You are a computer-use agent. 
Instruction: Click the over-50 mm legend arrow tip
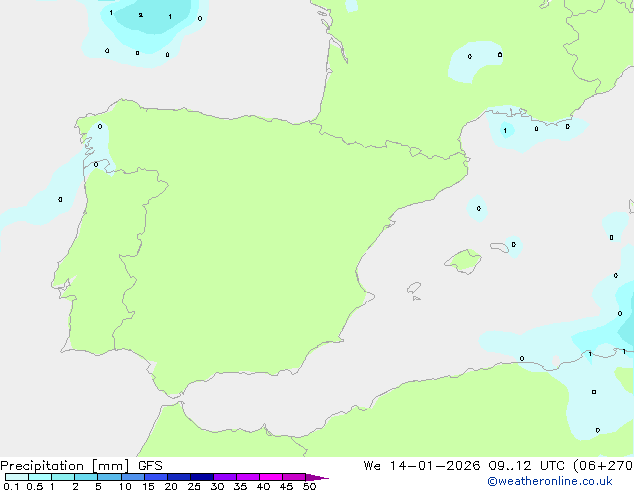coord(317,477)
